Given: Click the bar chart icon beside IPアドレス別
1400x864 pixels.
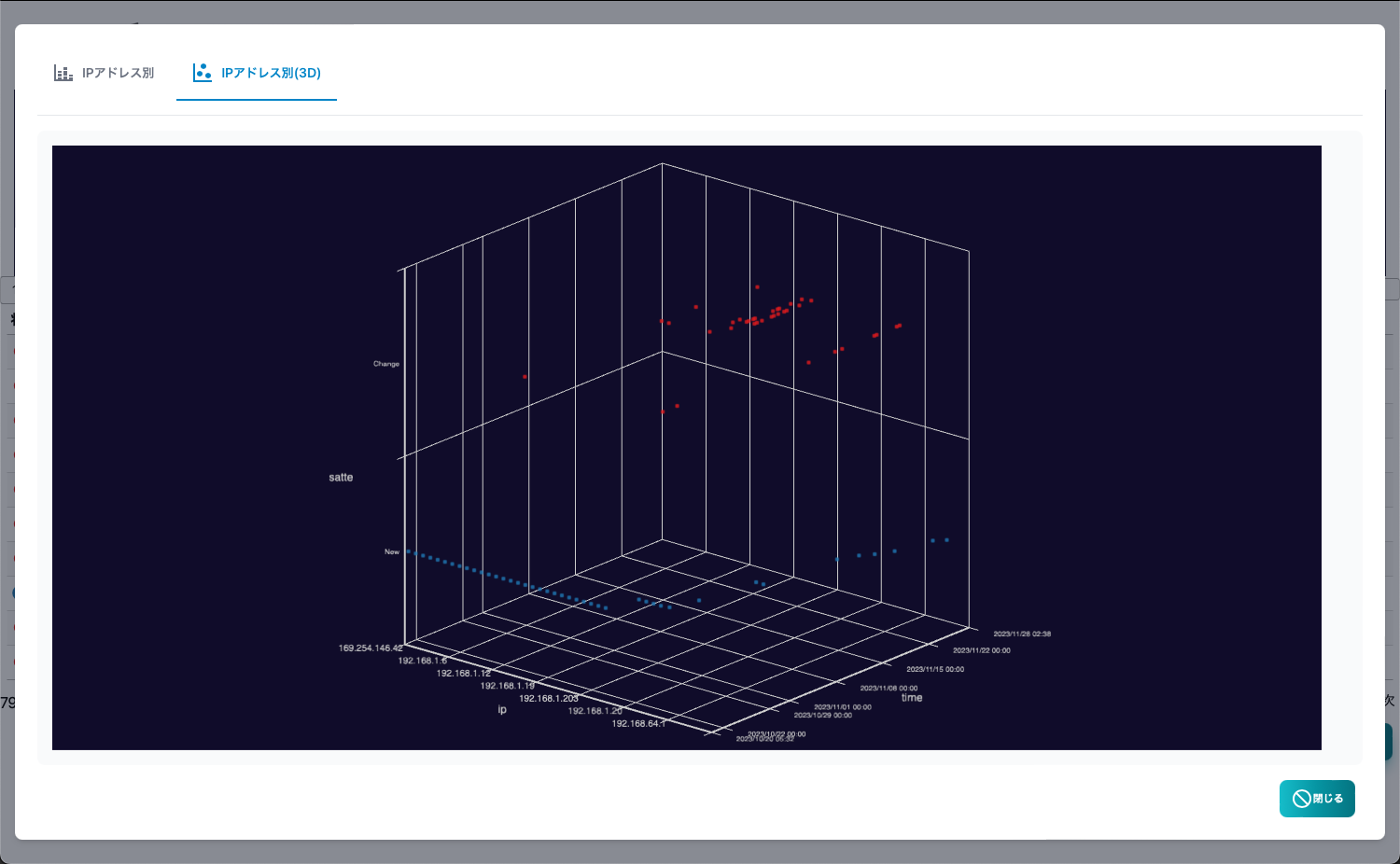Looking at the screenshot, I should click(x=63, y=73).
